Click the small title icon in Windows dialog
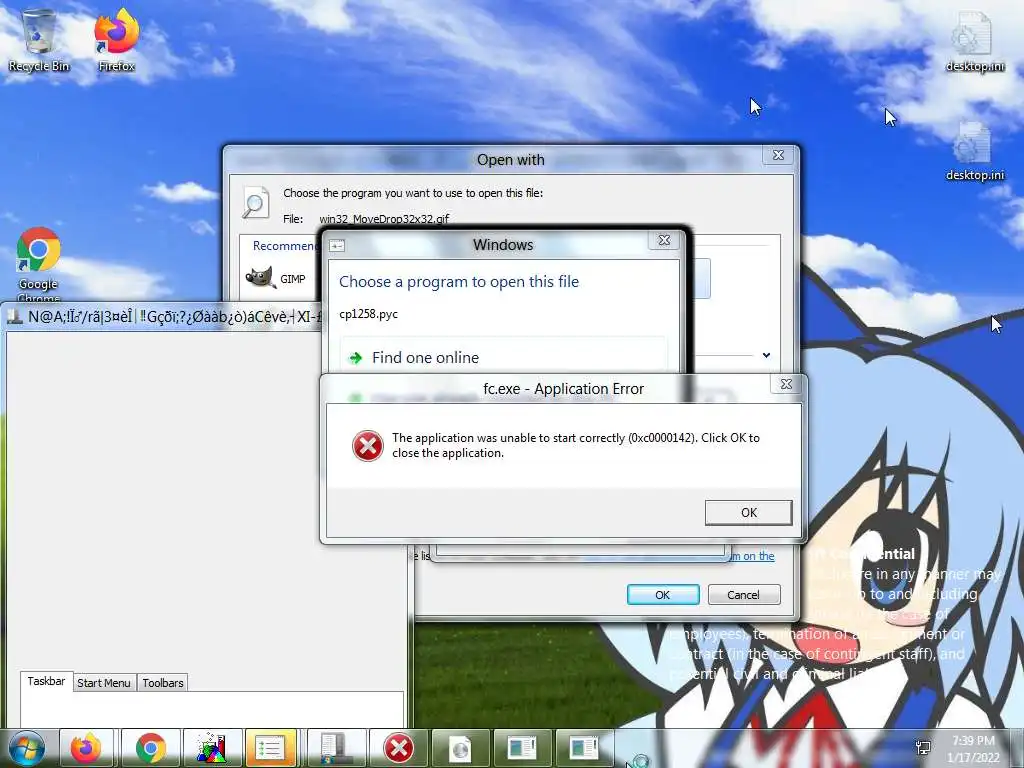This screenshot has height=768, width=1024. tap(337, 246)
